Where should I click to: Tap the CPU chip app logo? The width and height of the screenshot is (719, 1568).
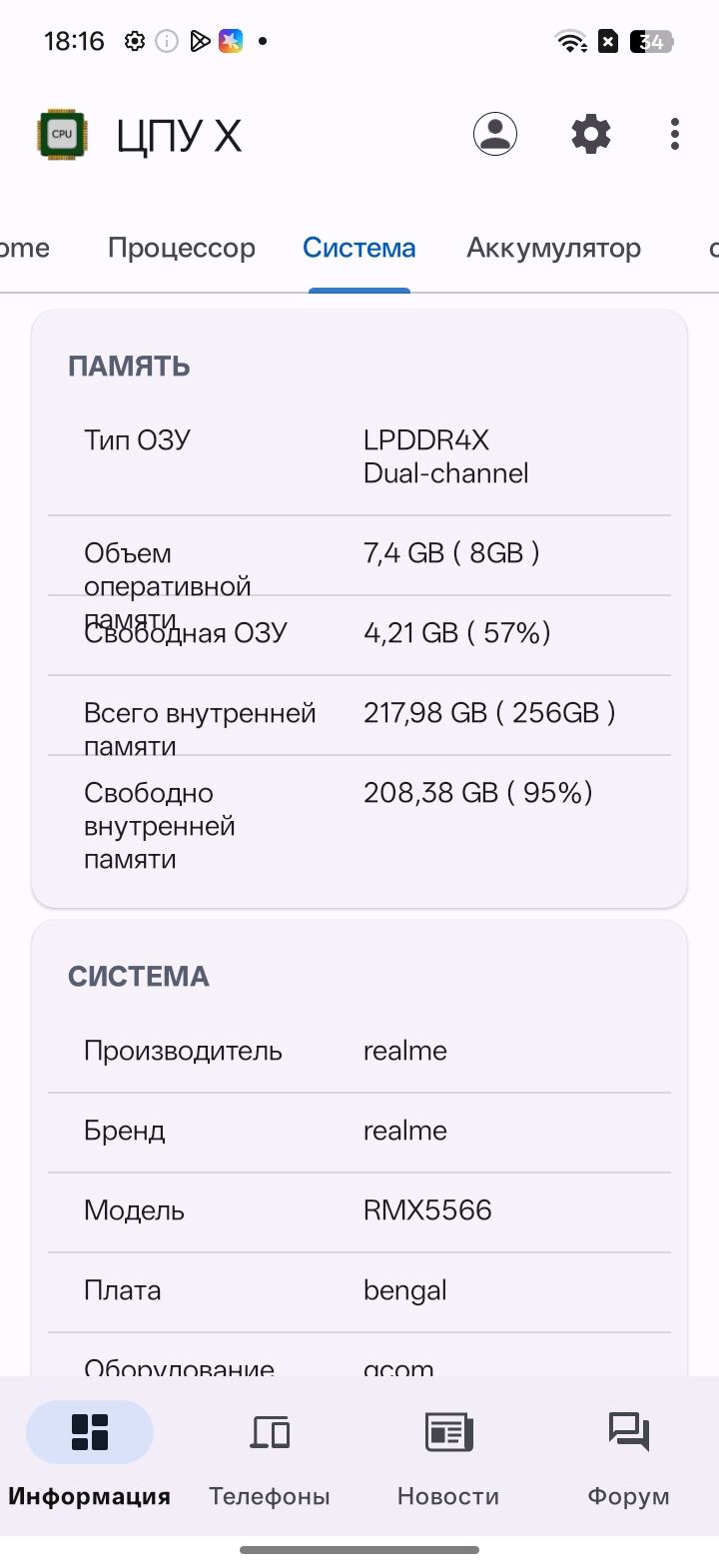[61, 133]
